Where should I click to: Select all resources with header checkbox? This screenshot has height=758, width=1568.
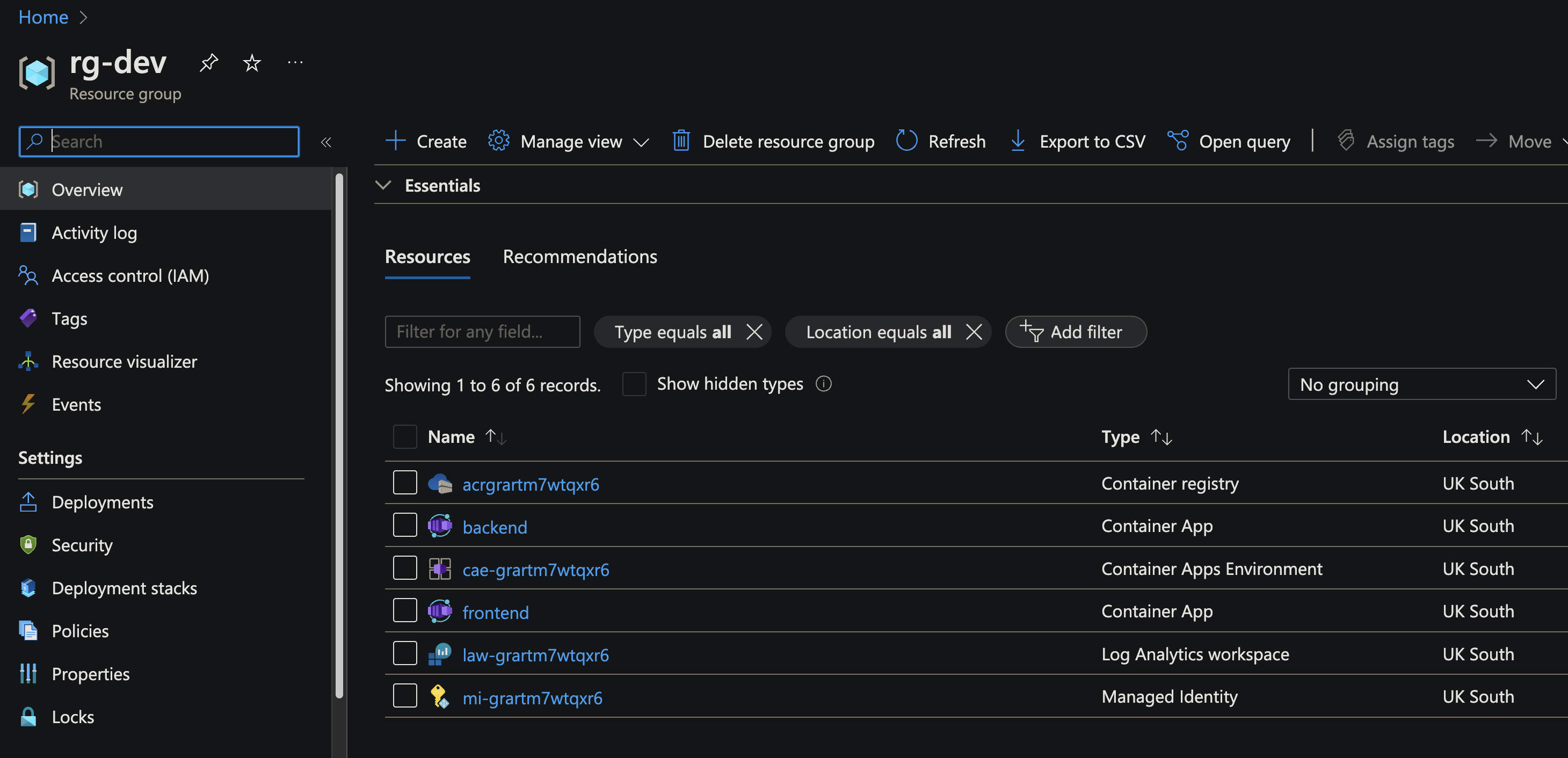405,436
